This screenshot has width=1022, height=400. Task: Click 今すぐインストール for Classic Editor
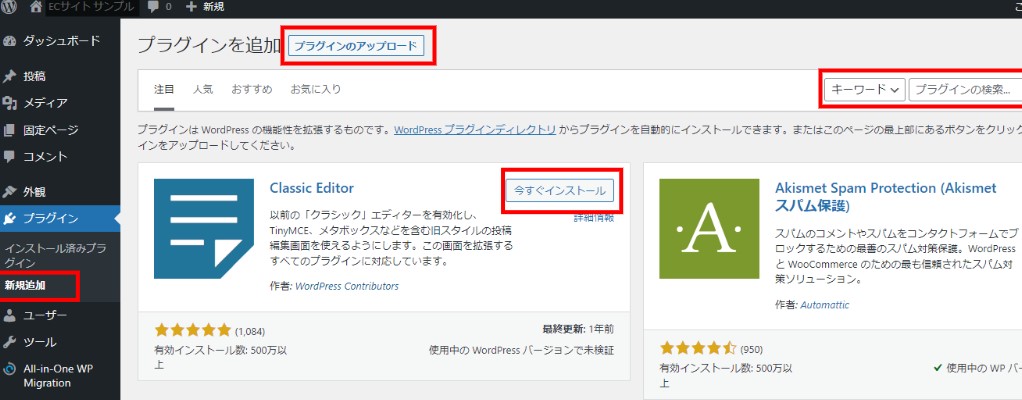click(559, 190)
